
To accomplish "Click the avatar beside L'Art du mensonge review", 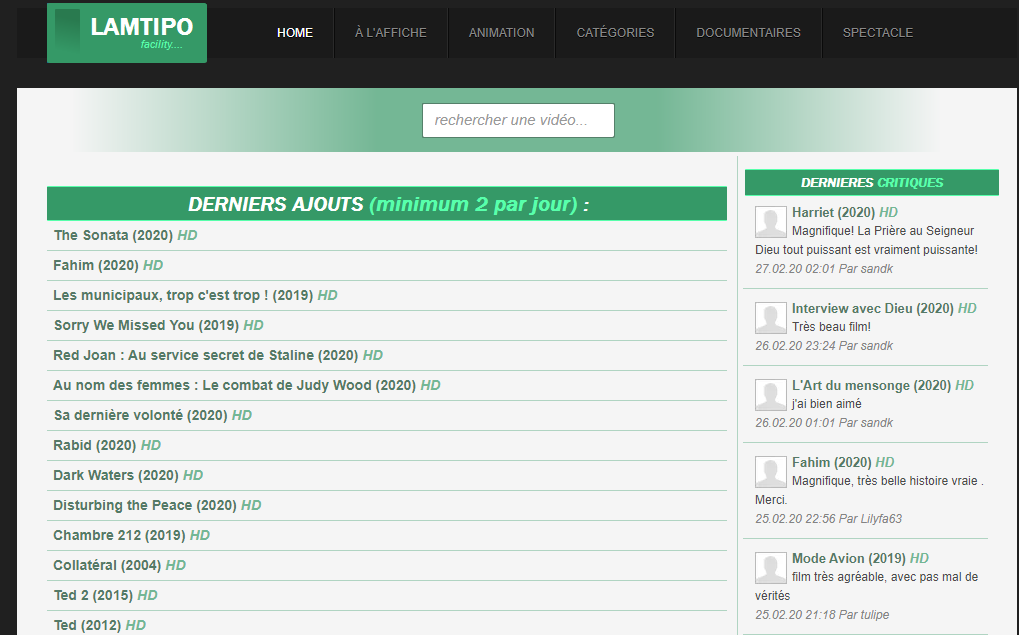I will [770, 395].
